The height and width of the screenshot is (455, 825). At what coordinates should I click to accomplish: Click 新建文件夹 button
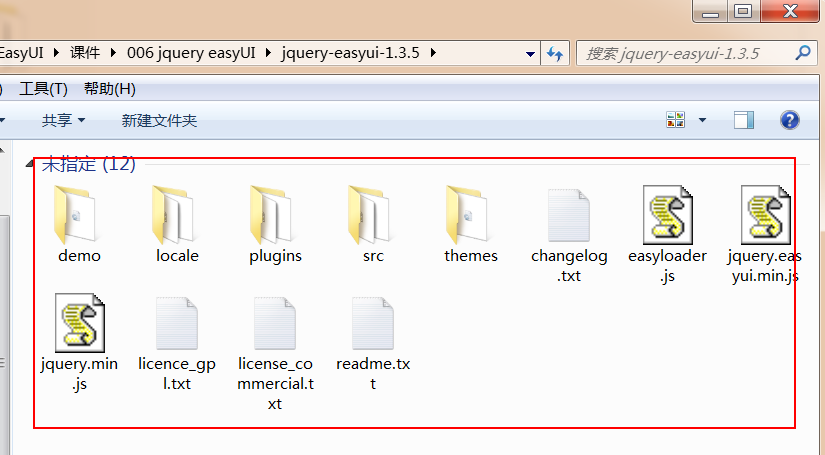point(159,120)
